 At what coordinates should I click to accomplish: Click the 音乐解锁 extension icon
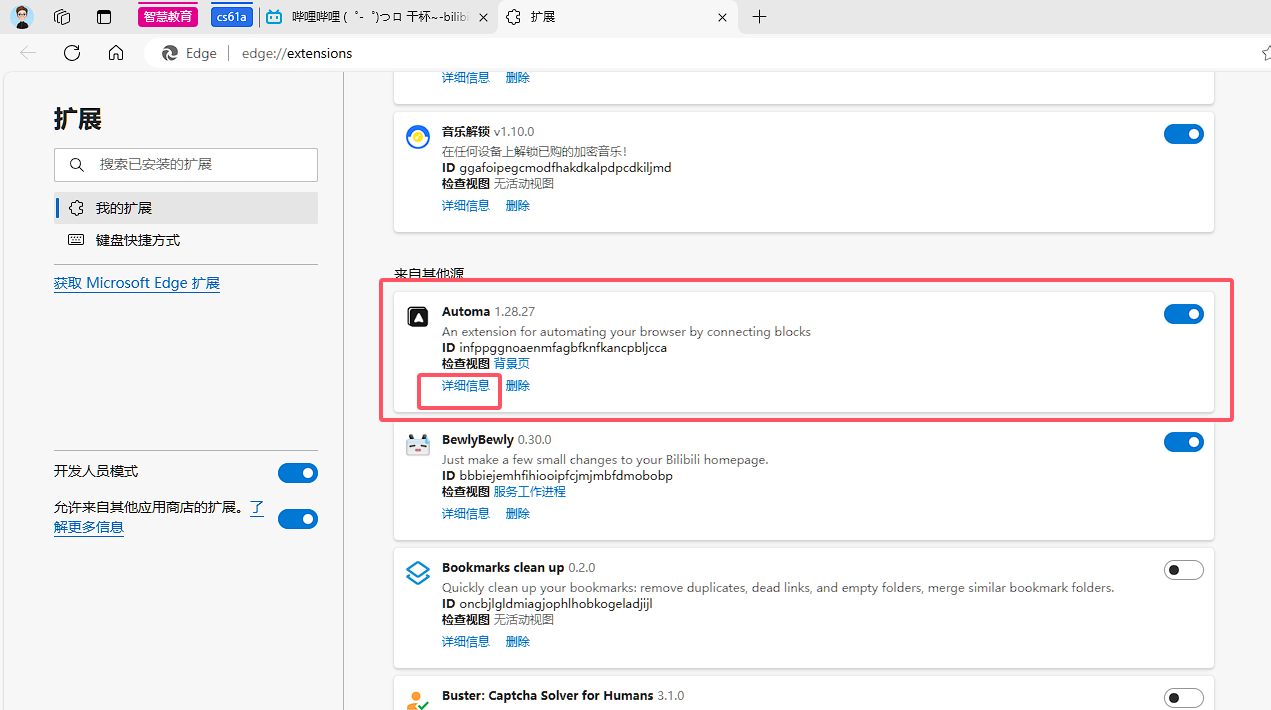[418, 137]
